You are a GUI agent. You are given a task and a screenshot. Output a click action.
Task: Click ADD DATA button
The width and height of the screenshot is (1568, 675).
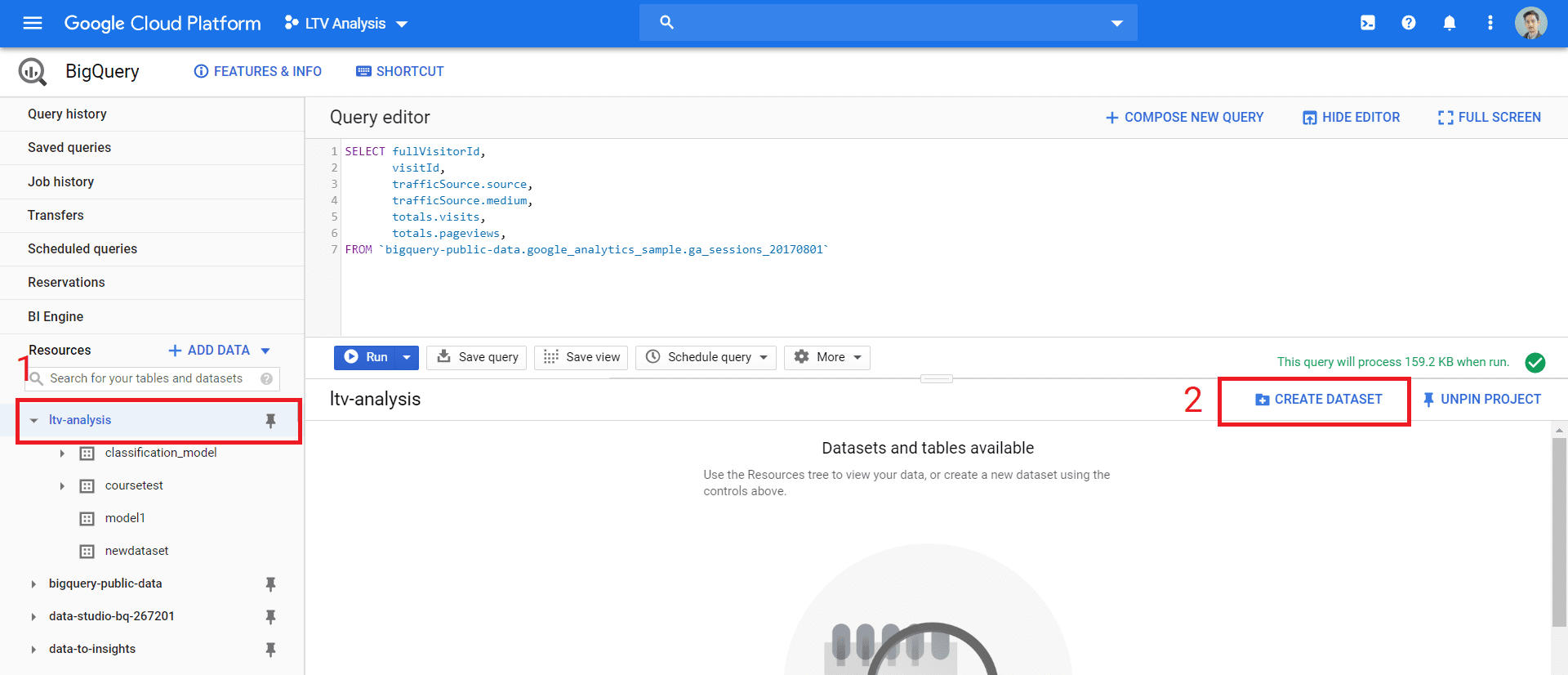point(209,351)
